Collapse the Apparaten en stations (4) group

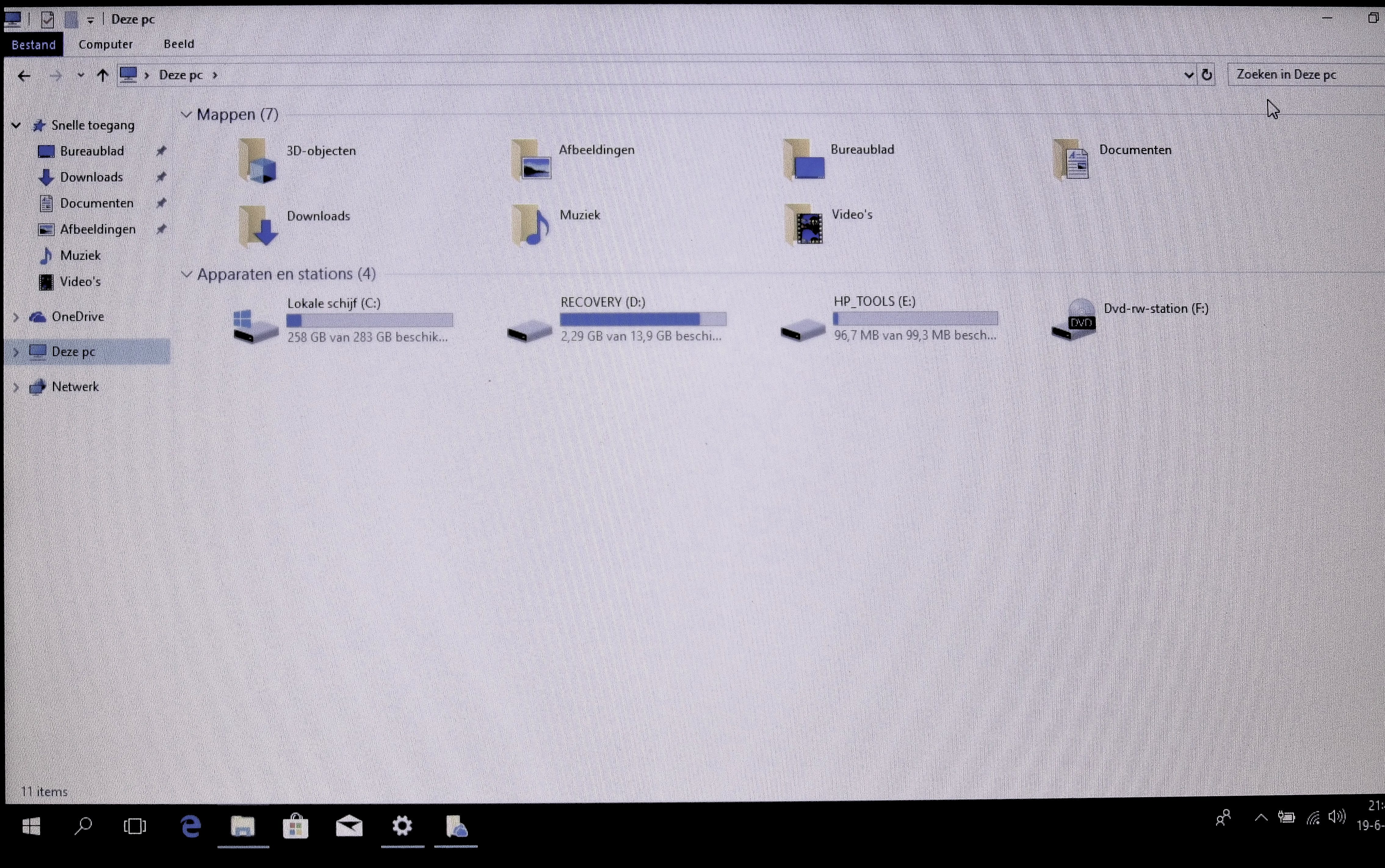click(186, 274)
